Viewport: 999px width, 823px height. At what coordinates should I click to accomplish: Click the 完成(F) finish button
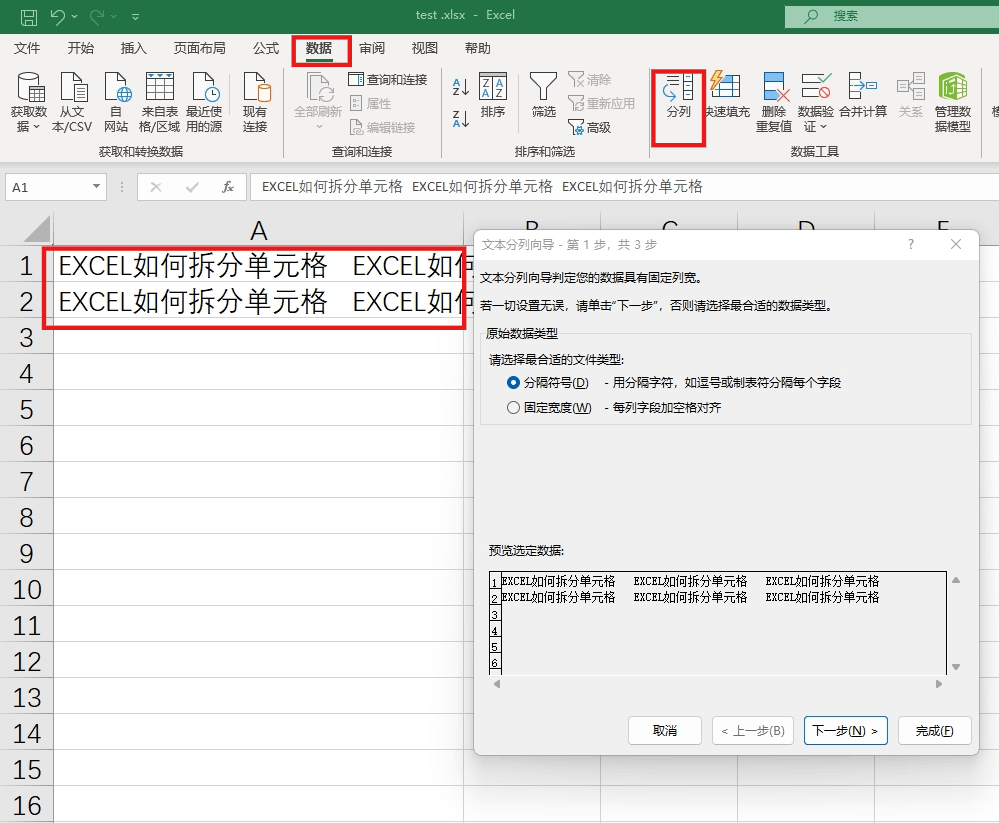935,731
